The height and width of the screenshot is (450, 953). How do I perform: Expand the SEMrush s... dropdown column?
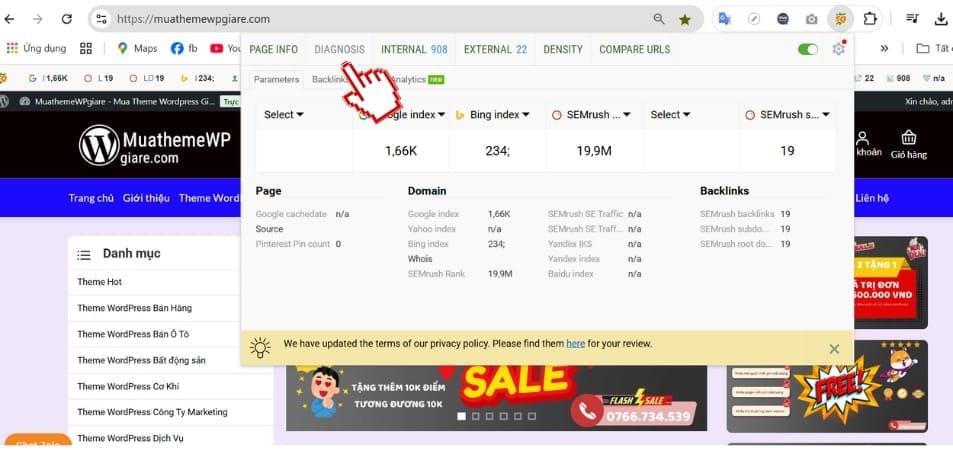point(787,115)
